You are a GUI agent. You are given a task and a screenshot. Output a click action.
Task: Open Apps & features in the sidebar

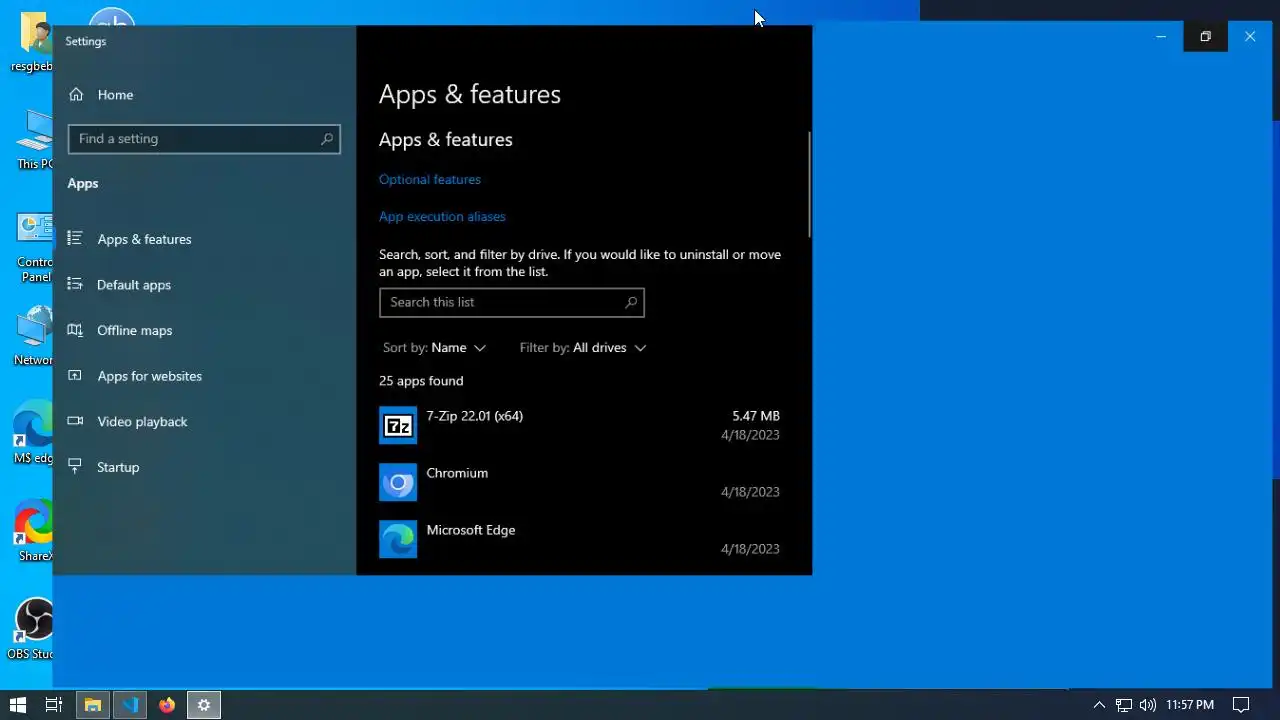coord(144,239)
